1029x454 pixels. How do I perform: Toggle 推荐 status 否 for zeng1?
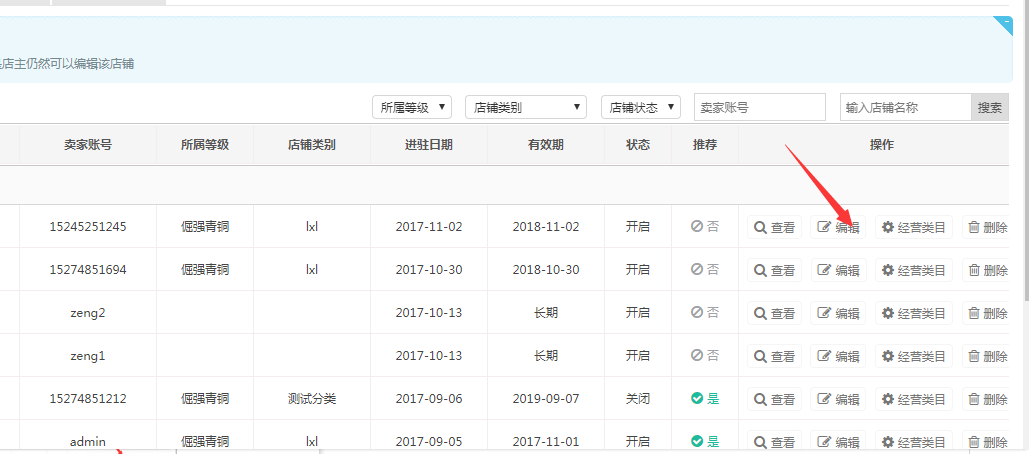coord(704,356)
